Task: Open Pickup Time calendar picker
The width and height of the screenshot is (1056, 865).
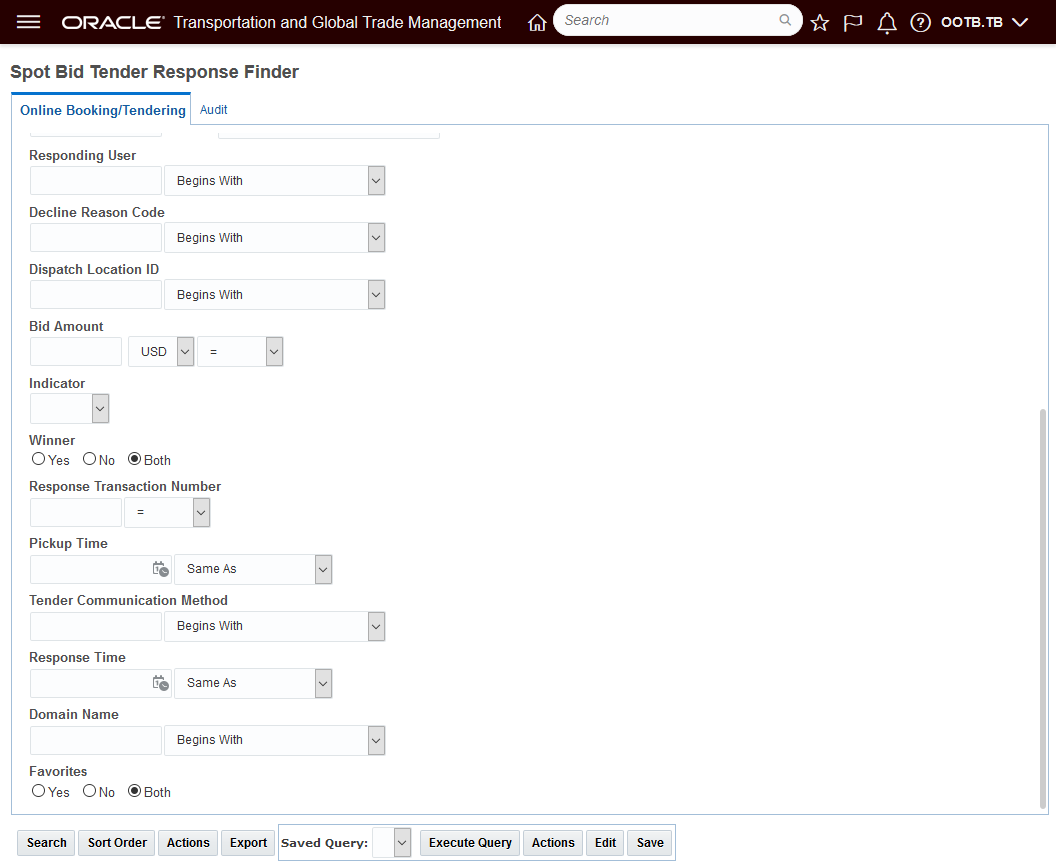Action: point(160,569)
